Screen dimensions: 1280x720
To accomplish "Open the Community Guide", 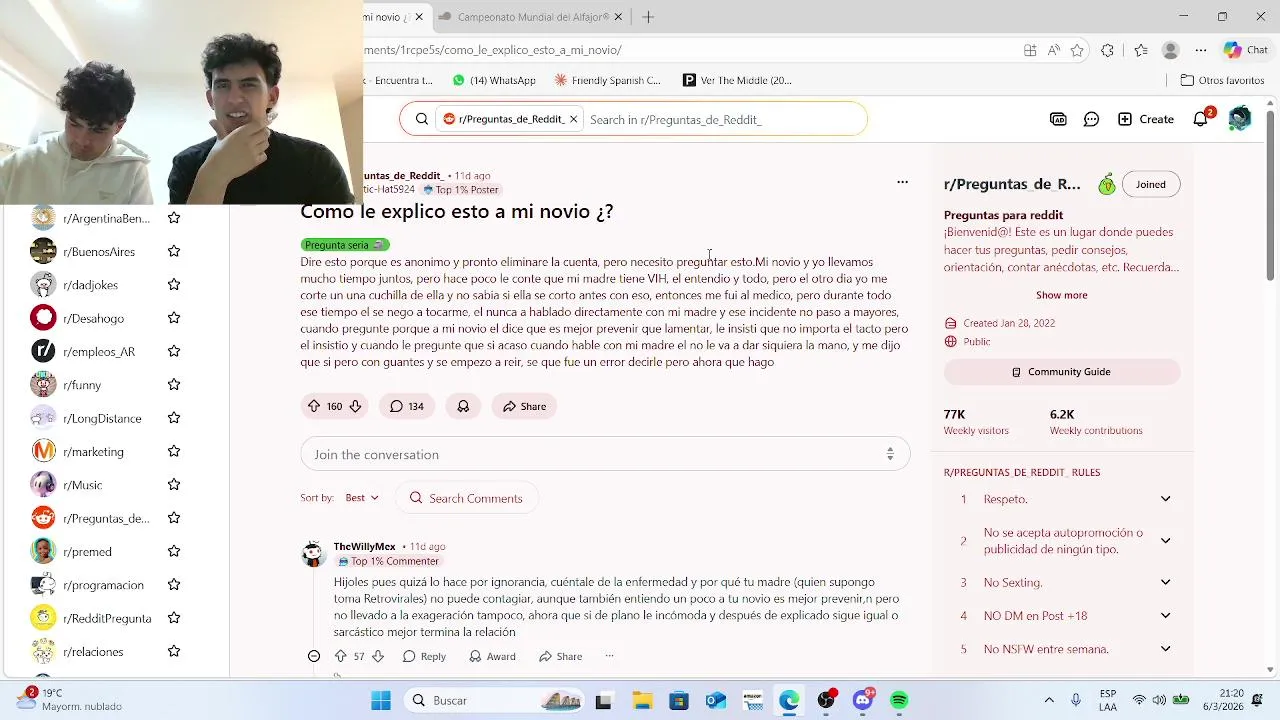I will (x=1062, y=372).
